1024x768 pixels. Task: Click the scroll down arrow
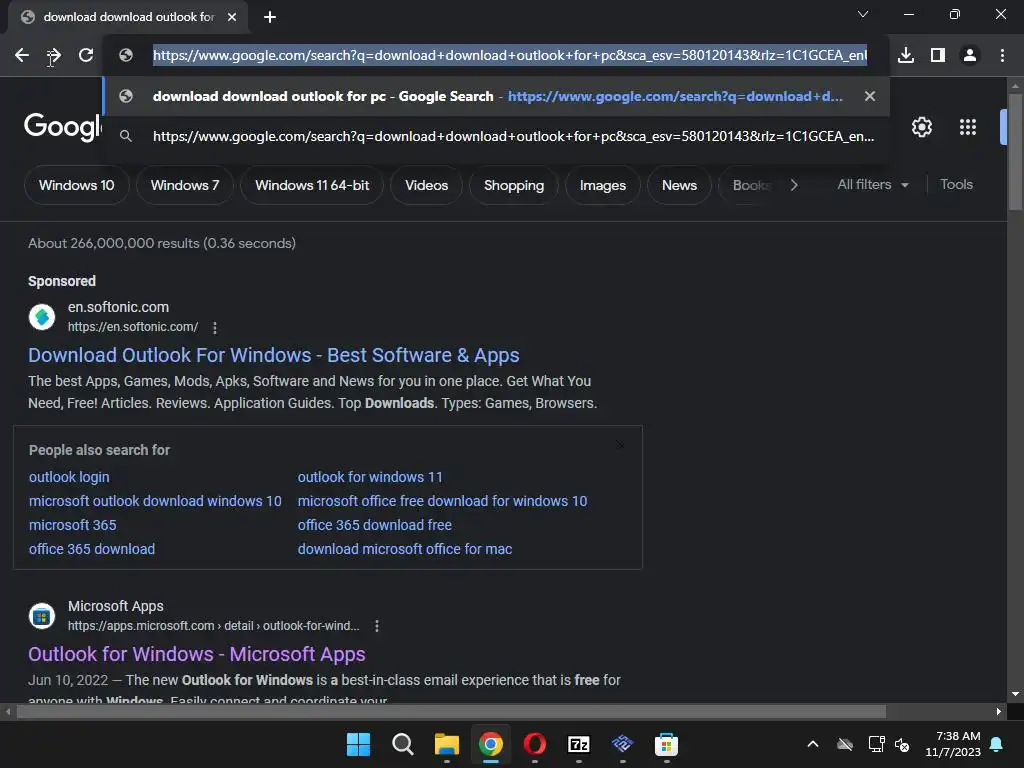coord(1015,694)
